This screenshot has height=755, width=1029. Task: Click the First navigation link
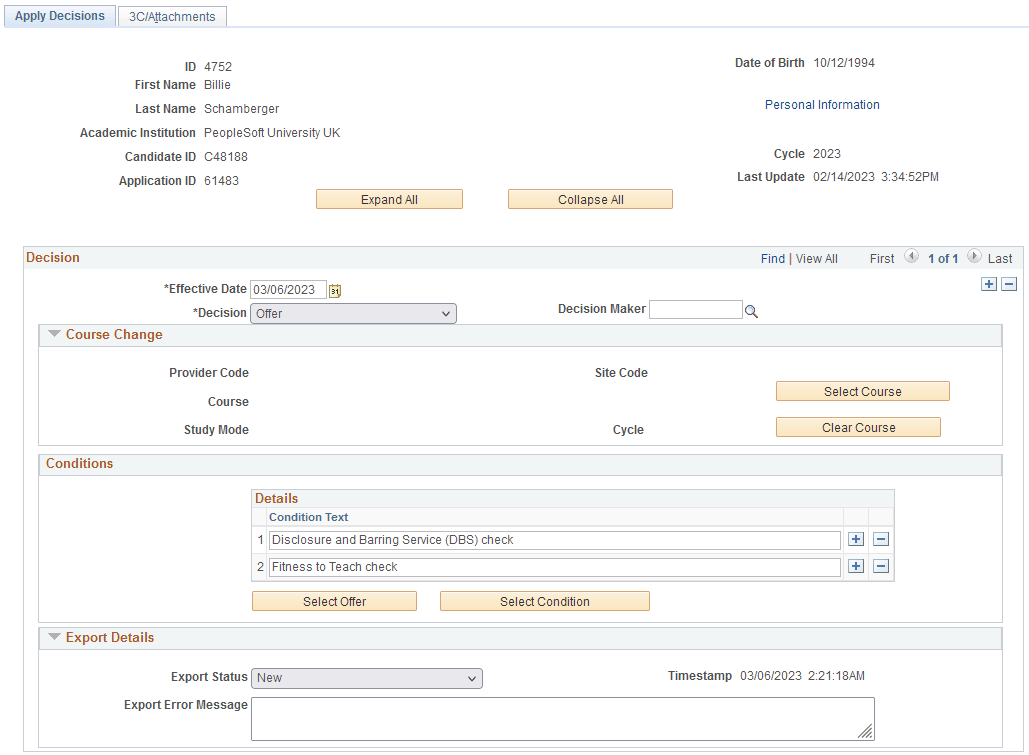point(881,259)
